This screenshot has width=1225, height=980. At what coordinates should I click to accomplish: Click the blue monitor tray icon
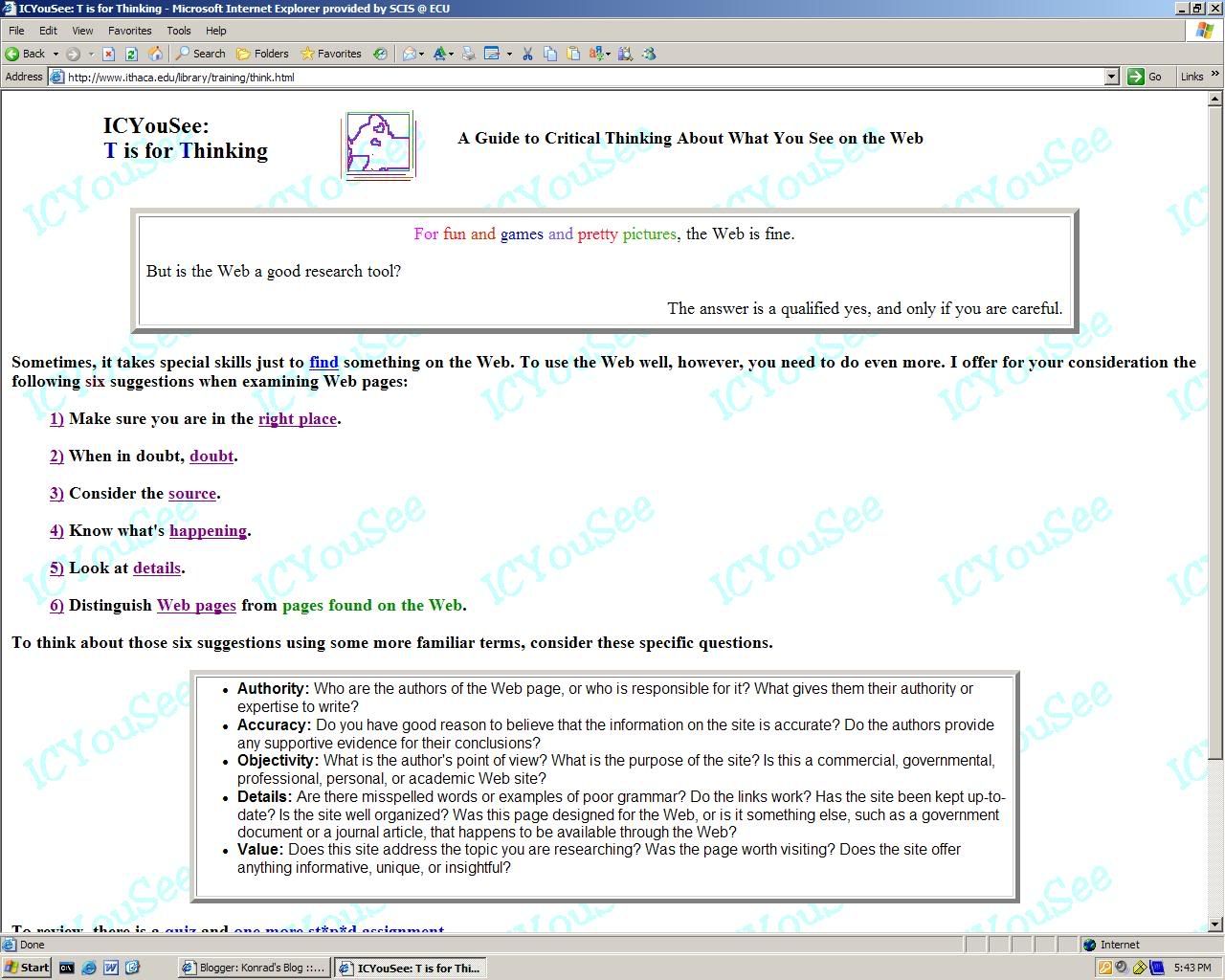(x=1156, y=968)
